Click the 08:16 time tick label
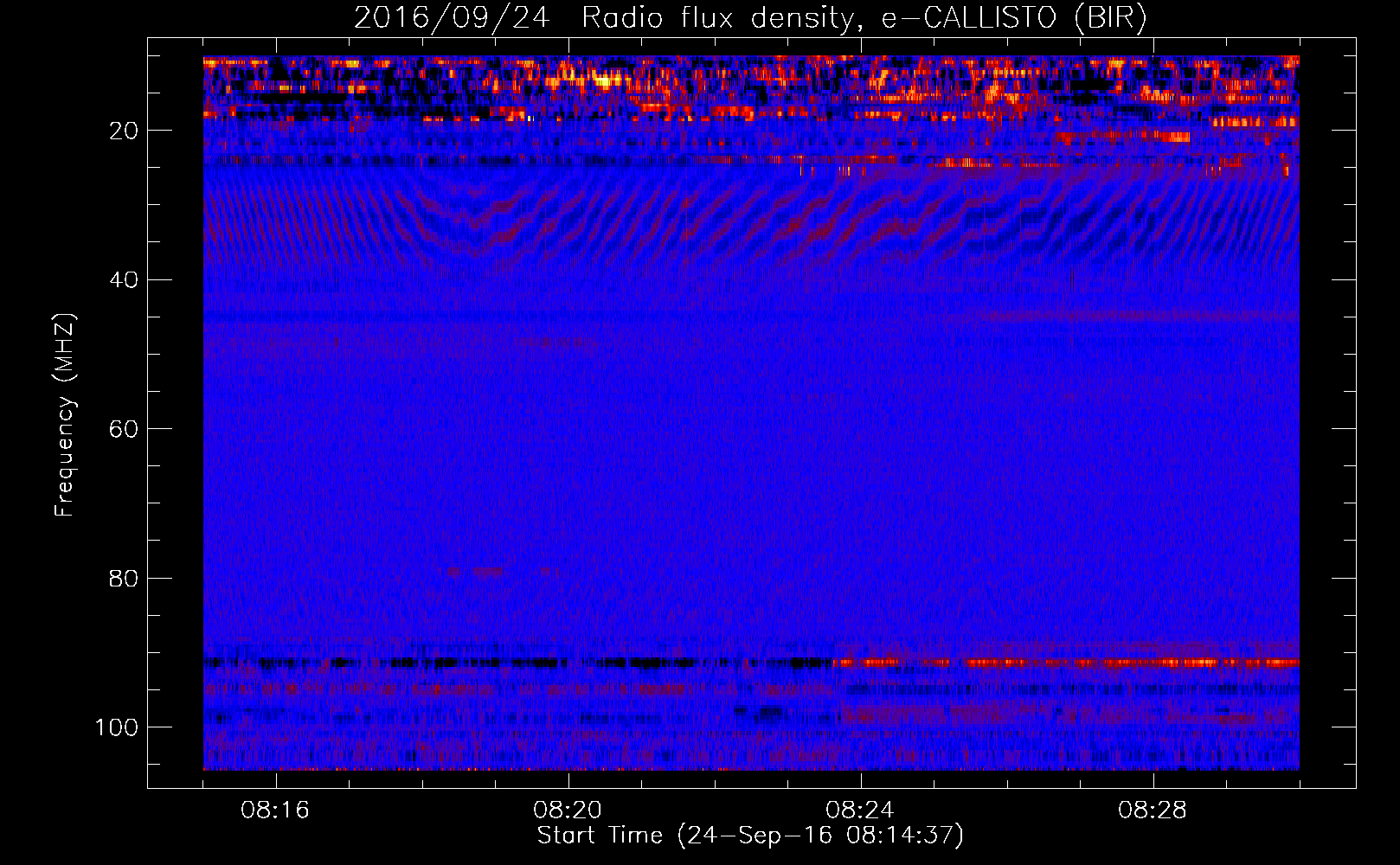Screen dimensions: 1400x865 (275, 811)
